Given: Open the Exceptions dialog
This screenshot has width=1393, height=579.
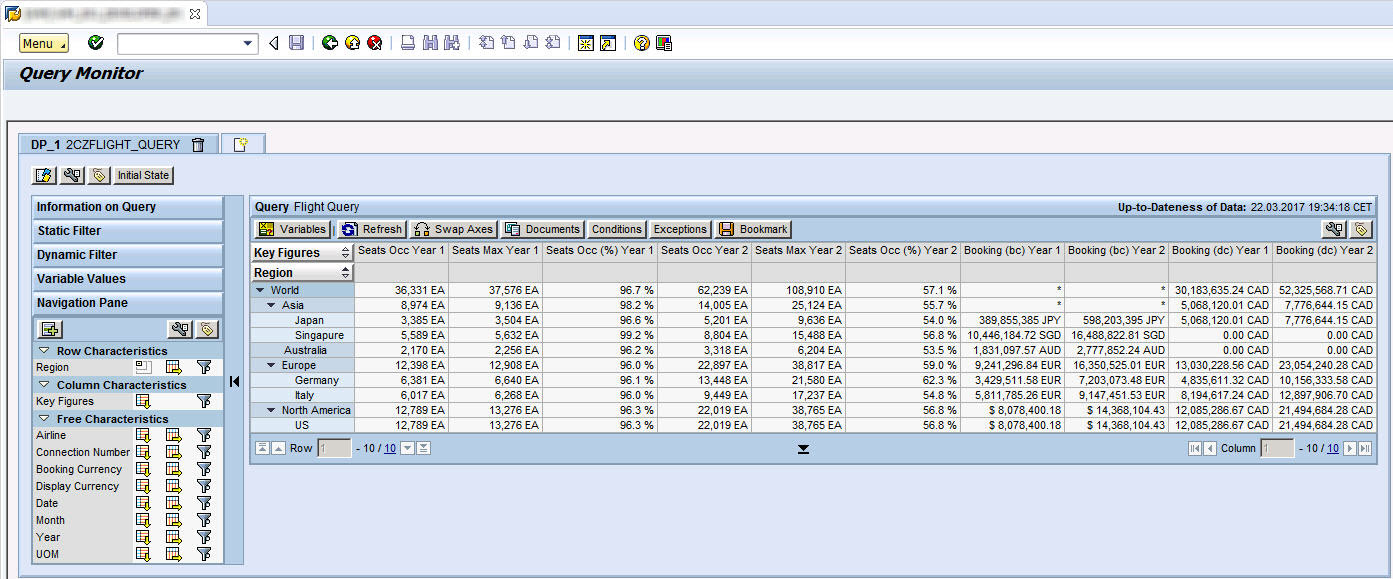Looking at the screenshot, I should point(680,229).
